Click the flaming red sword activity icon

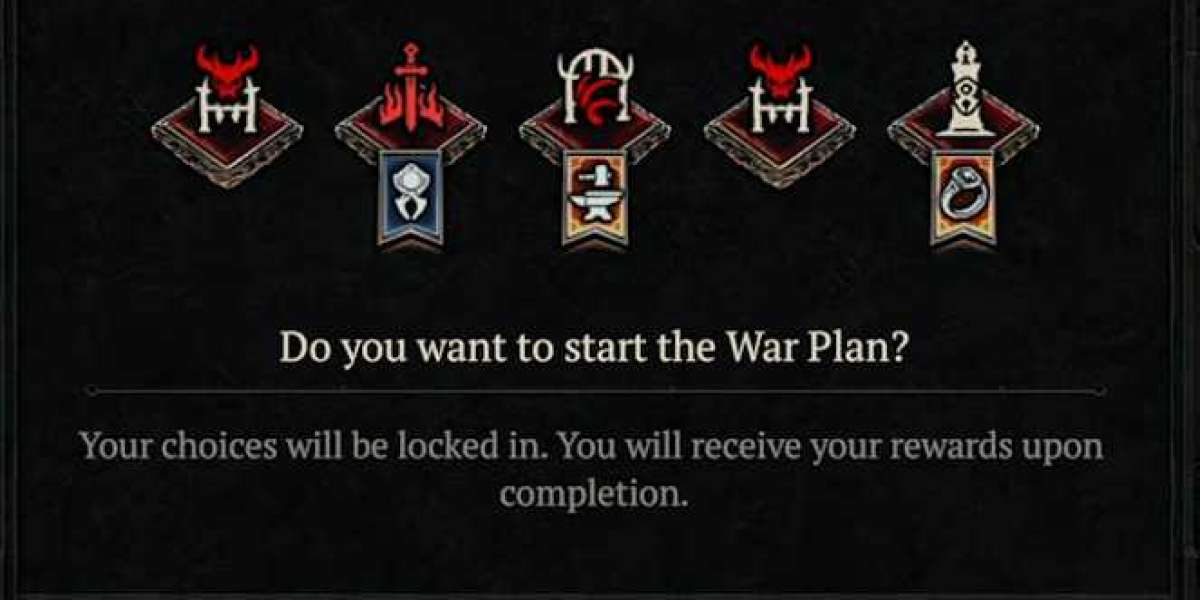pyautogui.click(x=411, y=87)
